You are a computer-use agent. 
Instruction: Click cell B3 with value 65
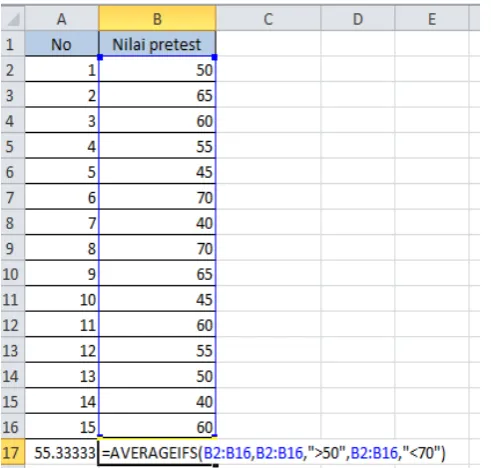(157, 95)
